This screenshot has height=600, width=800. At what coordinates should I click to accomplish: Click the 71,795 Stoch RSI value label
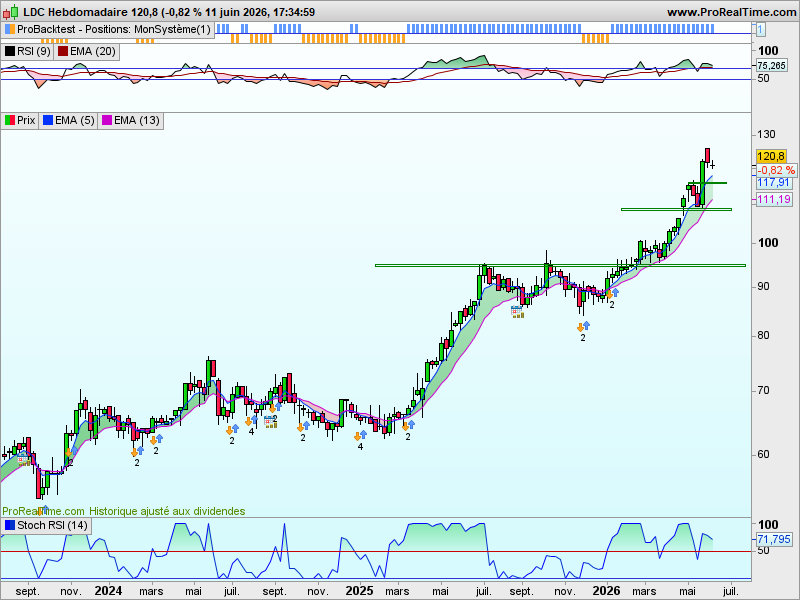[774, 539]
